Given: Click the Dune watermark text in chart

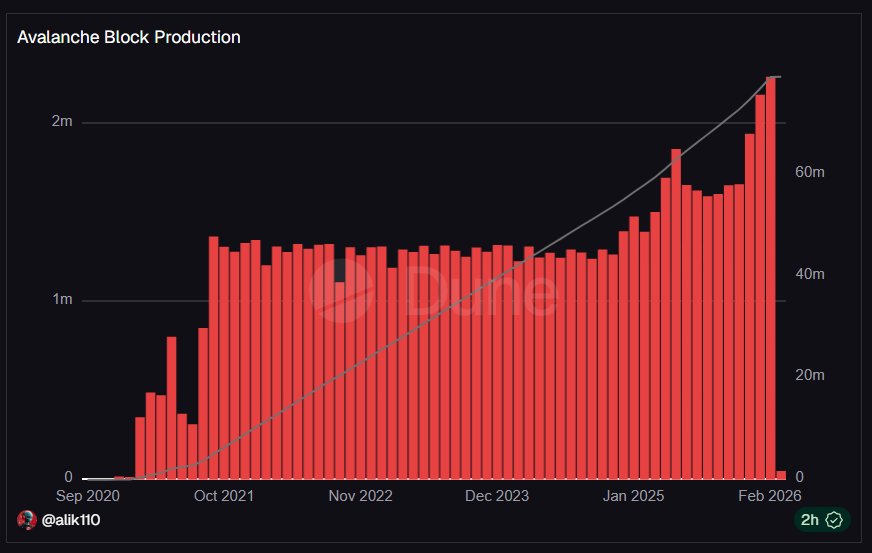Looking at the screenshot, I should tap(483, 292).
